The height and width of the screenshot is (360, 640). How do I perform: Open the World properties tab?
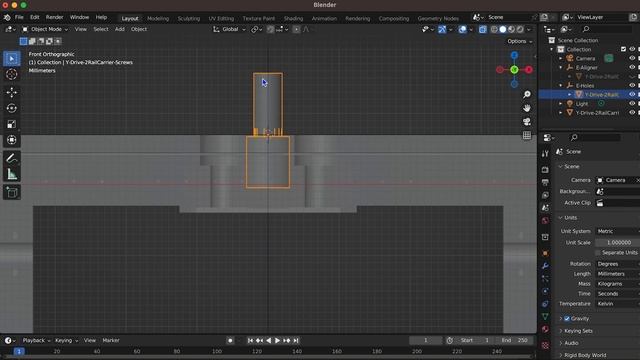pyautogui.click(x=545, y=221)
